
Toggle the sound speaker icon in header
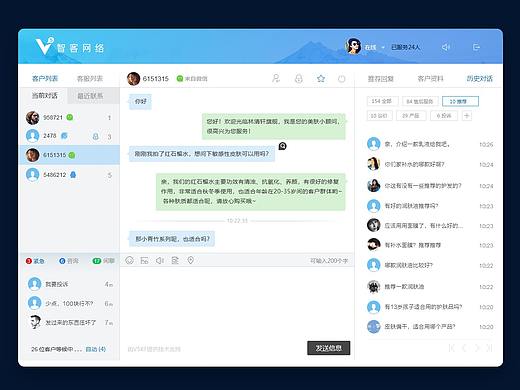tap(446, 47)
